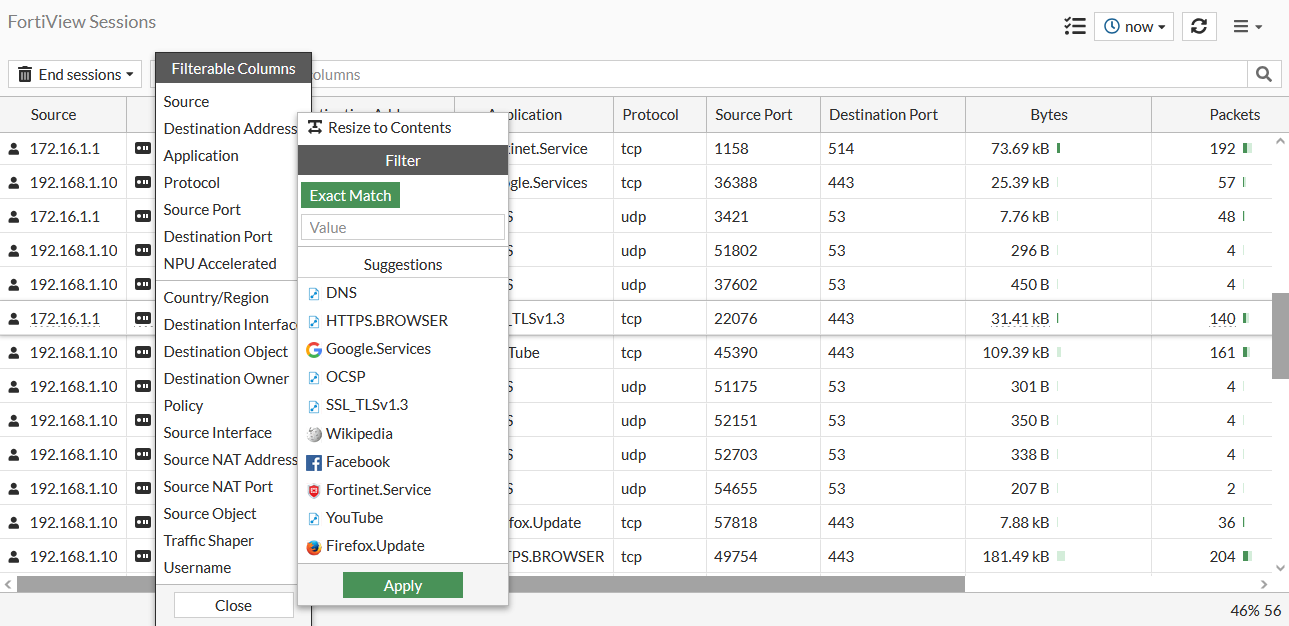The height and width of the screenshot is (626, 1289).
Task: Click the Firefox icon next to Firefox.Update
Action: (x=312, y=545)
